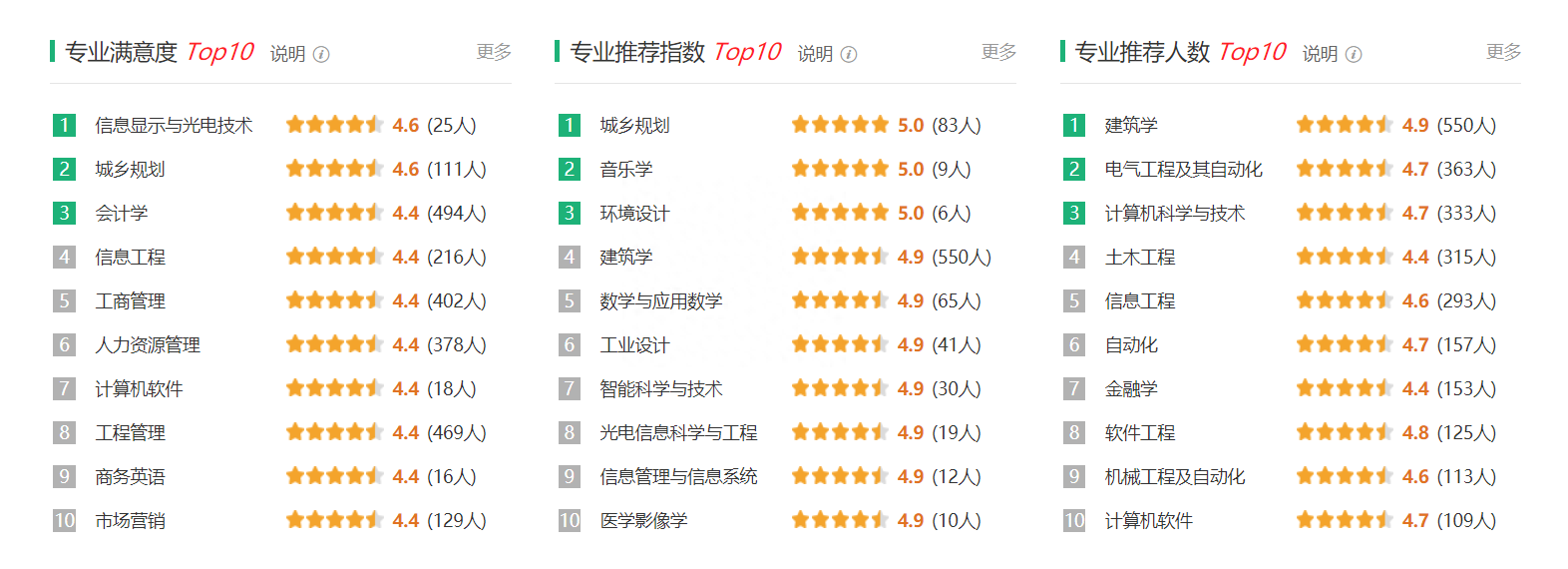Image resolution: width=1568 pixels, height=569 pixels.
Task: Click rank 1 badge beside 建筑学
Action: pos(1074,125)
